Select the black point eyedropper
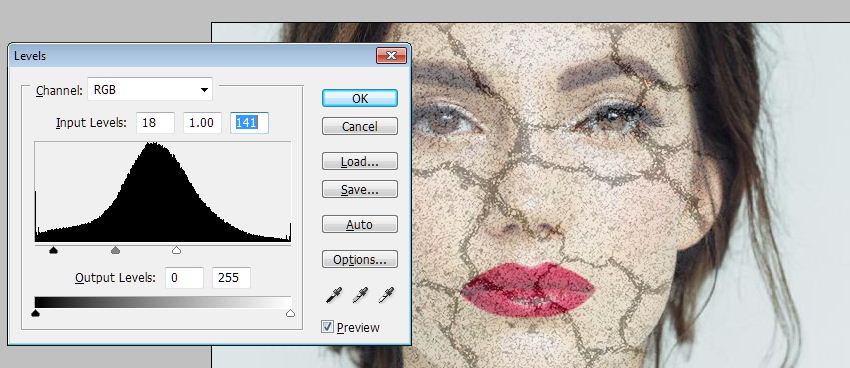This screenshot has height=368, width=850. coord(333,295)
